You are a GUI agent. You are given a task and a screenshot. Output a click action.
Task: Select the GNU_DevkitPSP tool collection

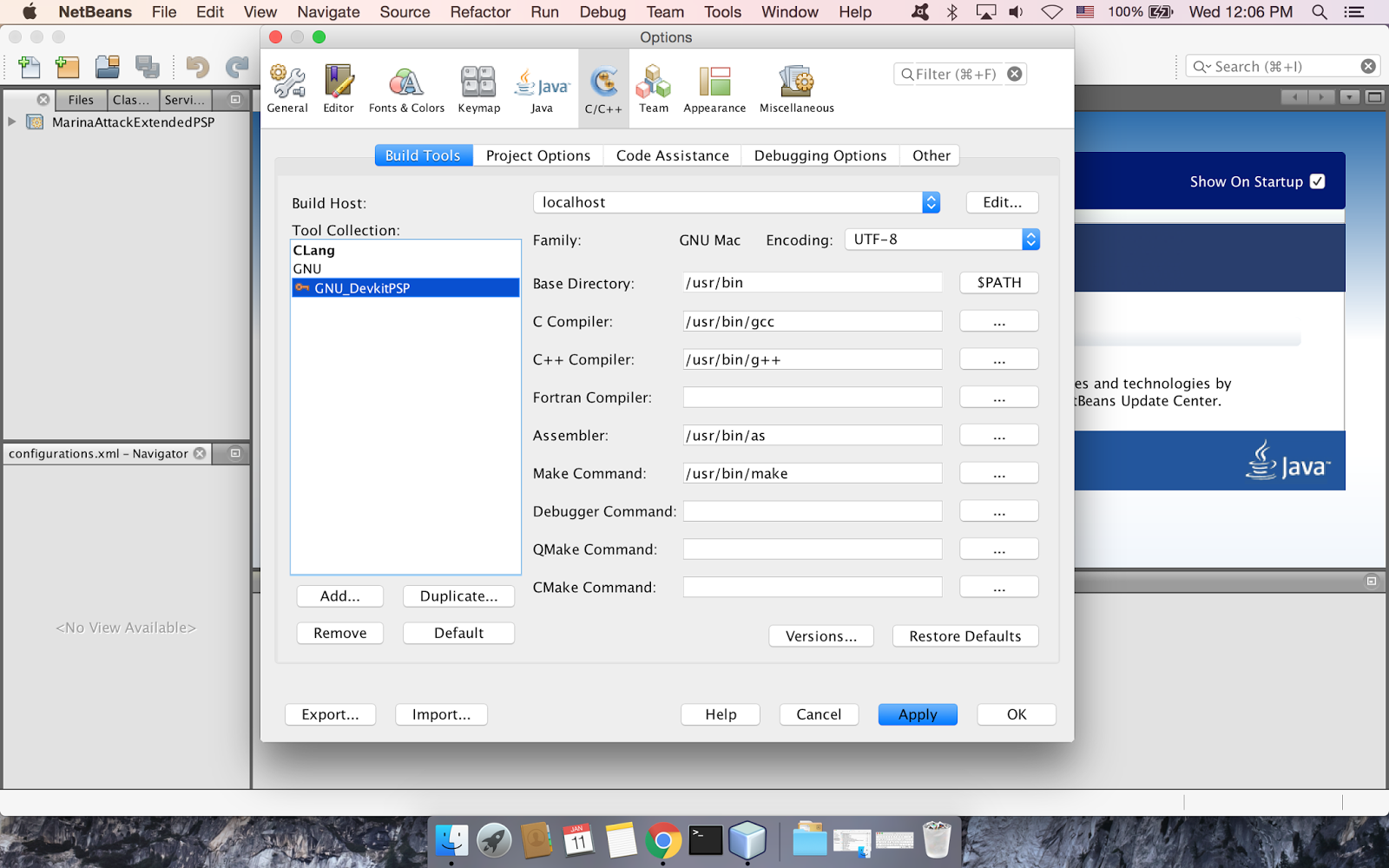click(x=405, y=288)
